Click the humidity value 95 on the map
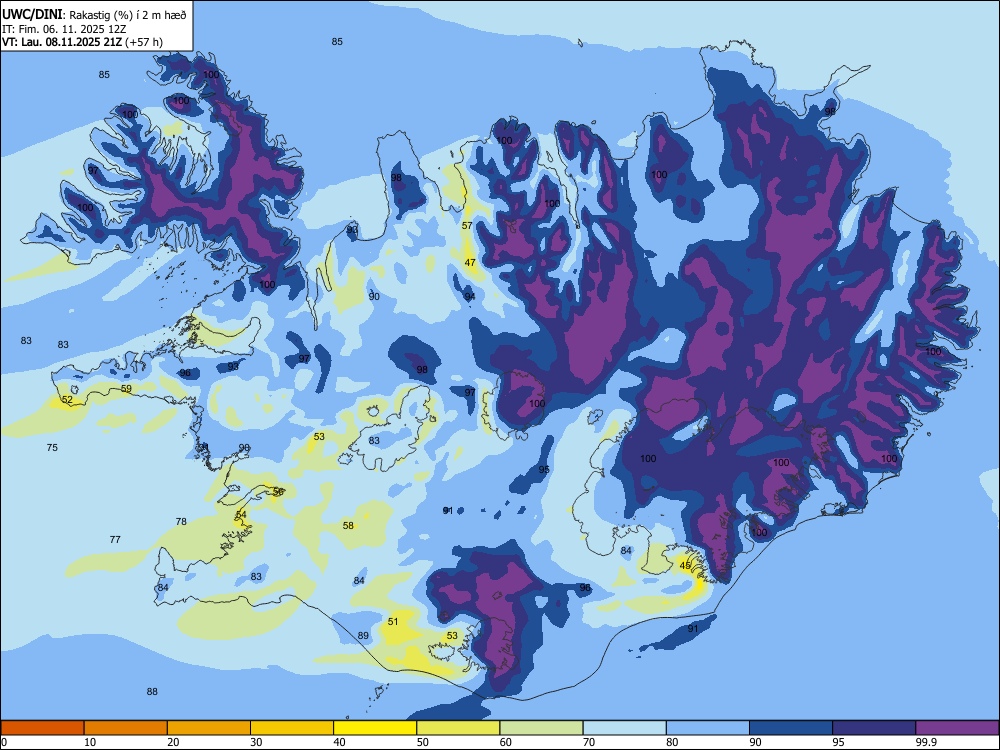1000x750 pixels. [x=544, y=469]
